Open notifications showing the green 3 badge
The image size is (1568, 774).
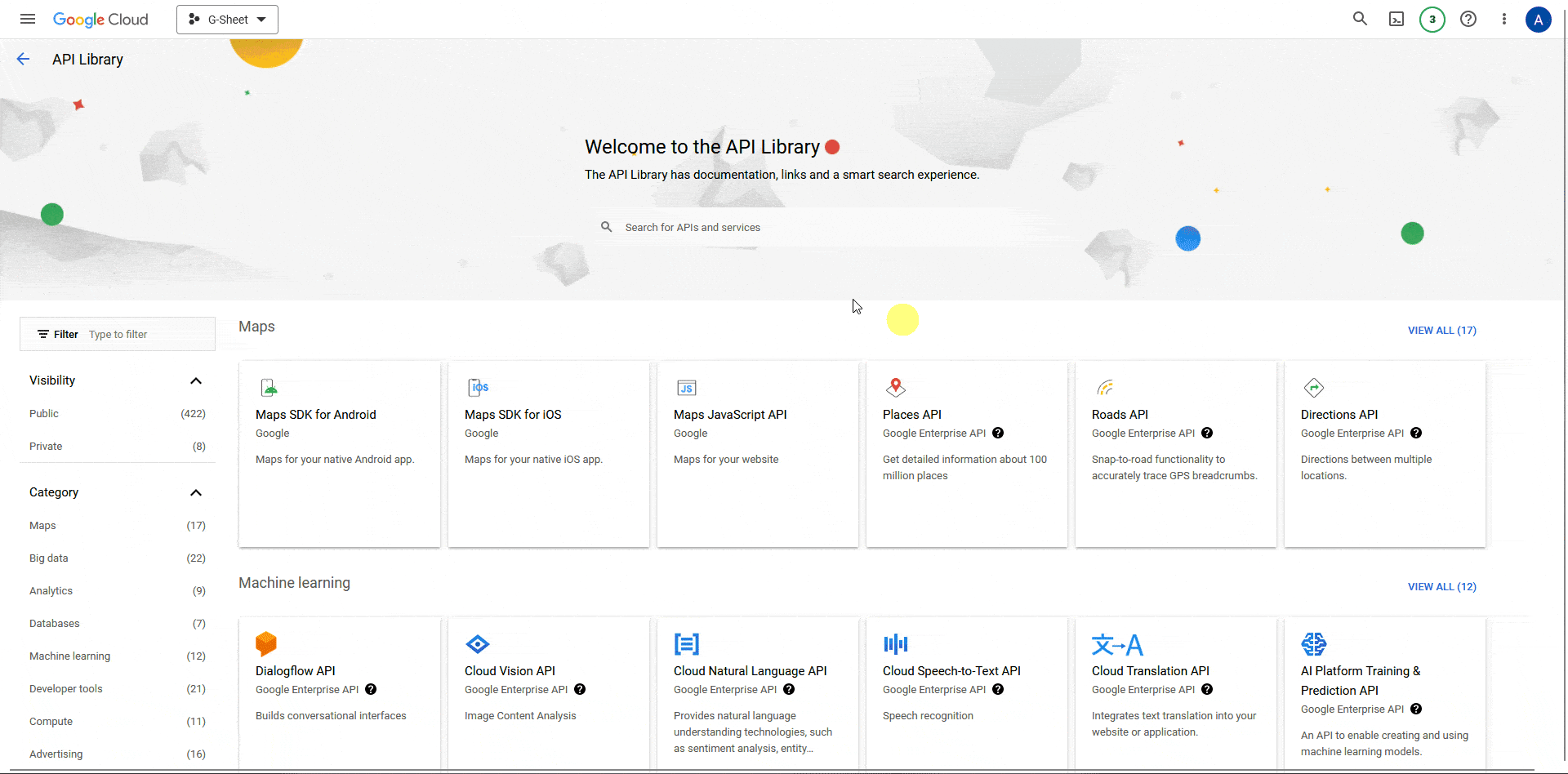[x=1432, y=19]
